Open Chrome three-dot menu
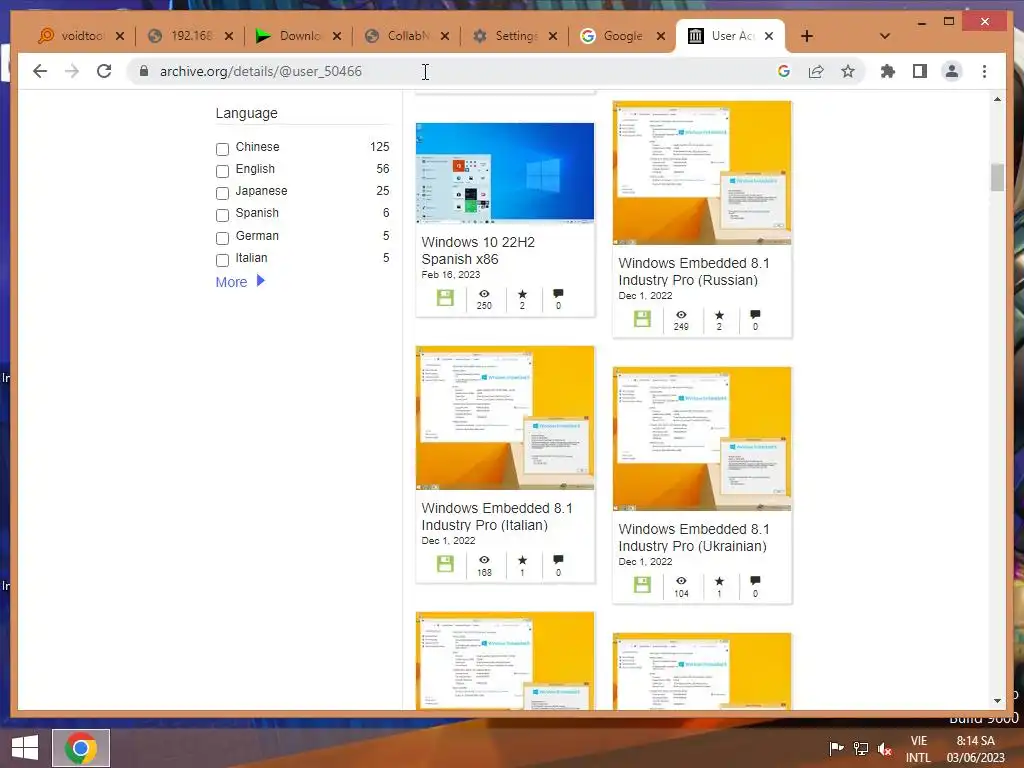 [x=984, y=71]
